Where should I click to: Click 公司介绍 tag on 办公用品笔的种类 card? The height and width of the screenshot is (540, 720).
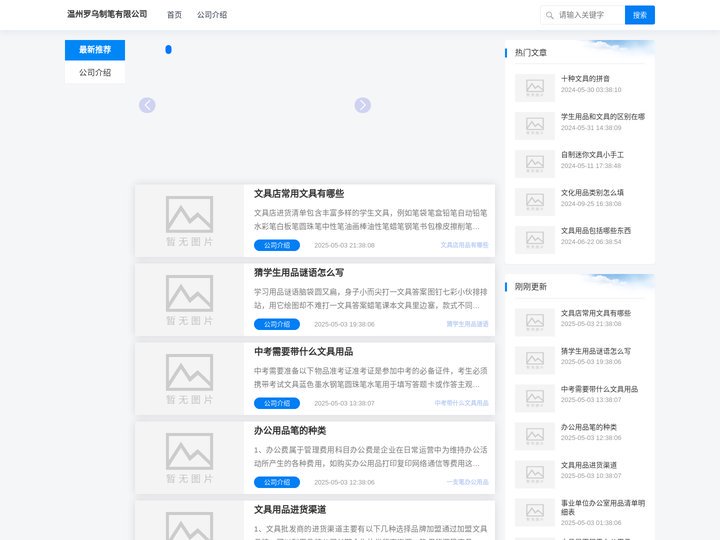[277, 482]
